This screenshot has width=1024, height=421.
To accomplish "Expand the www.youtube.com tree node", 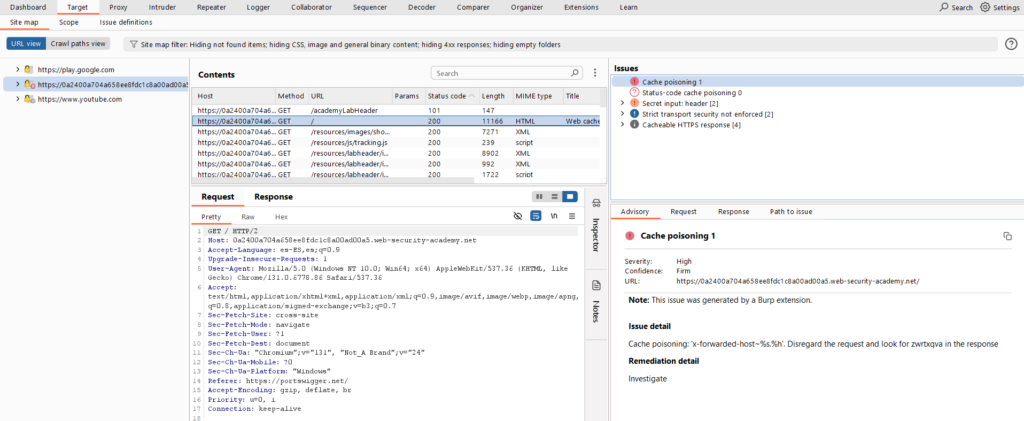I will pos(17,100).
